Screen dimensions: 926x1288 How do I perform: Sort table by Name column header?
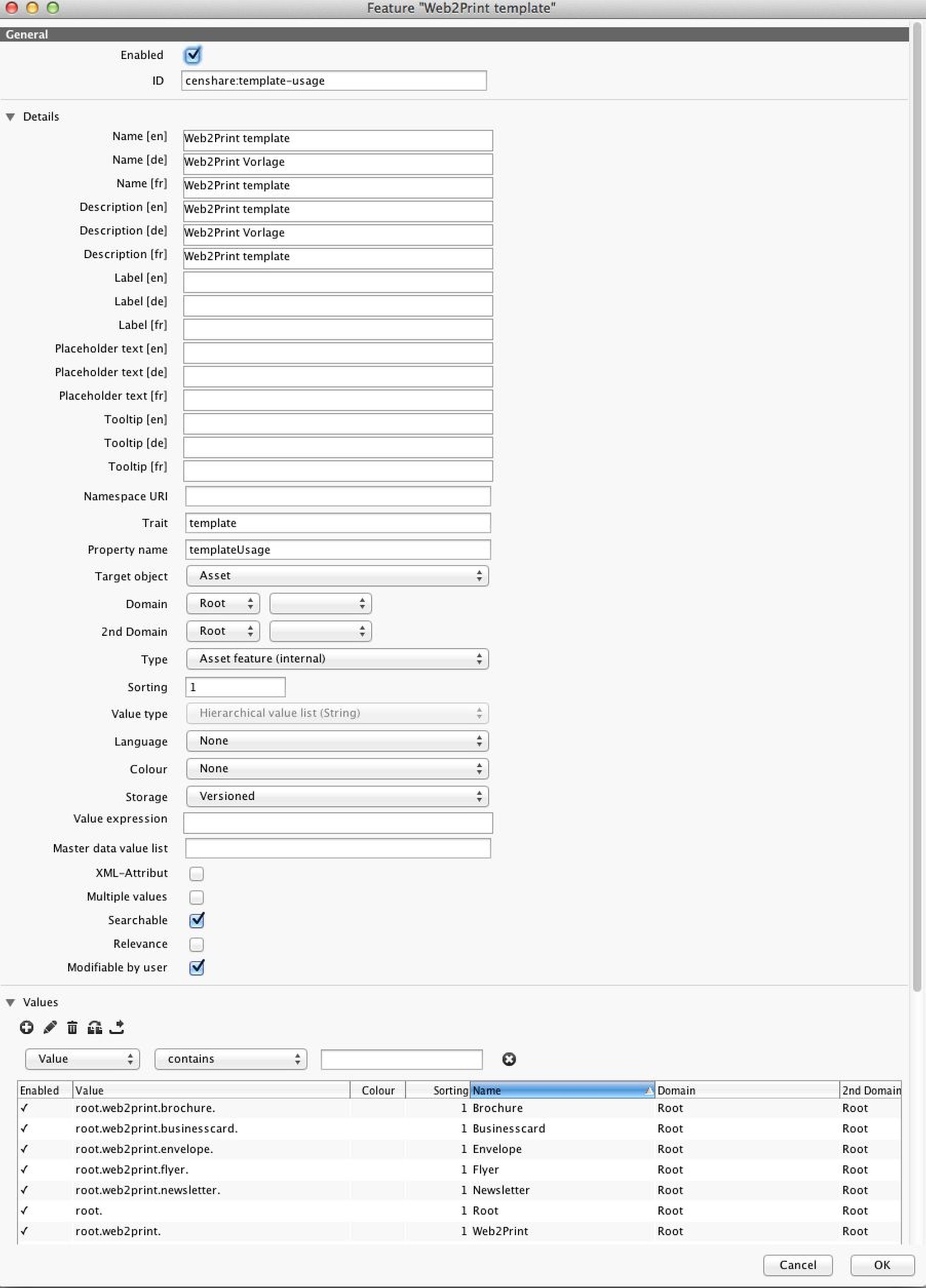coord(561,1090)
